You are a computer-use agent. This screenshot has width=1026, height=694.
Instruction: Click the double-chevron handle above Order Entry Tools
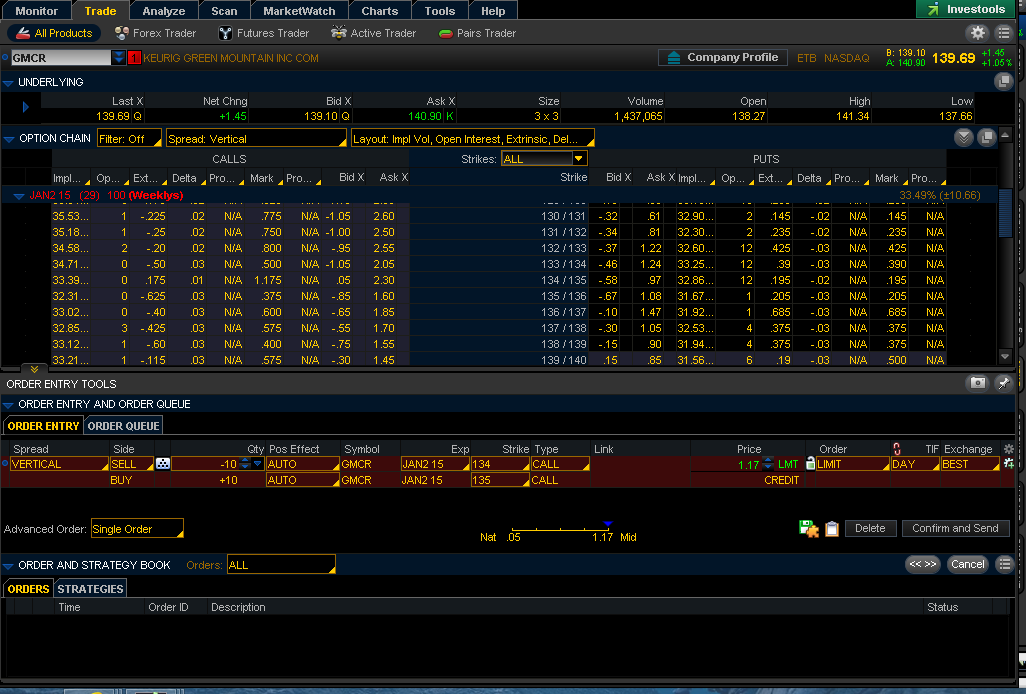[34, 369]
